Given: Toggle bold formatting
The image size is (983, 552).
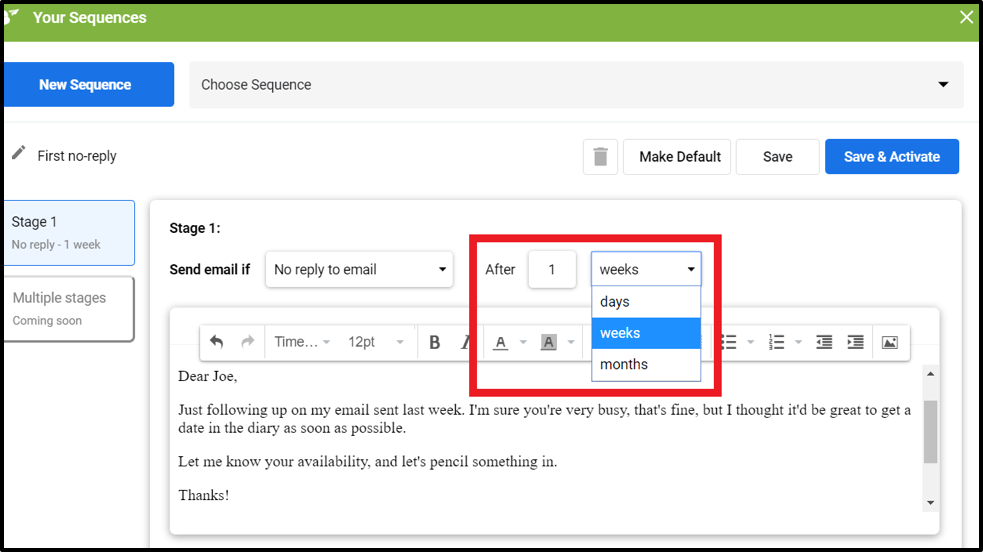Looking at the screenshot, I should (x=434, y=342).
